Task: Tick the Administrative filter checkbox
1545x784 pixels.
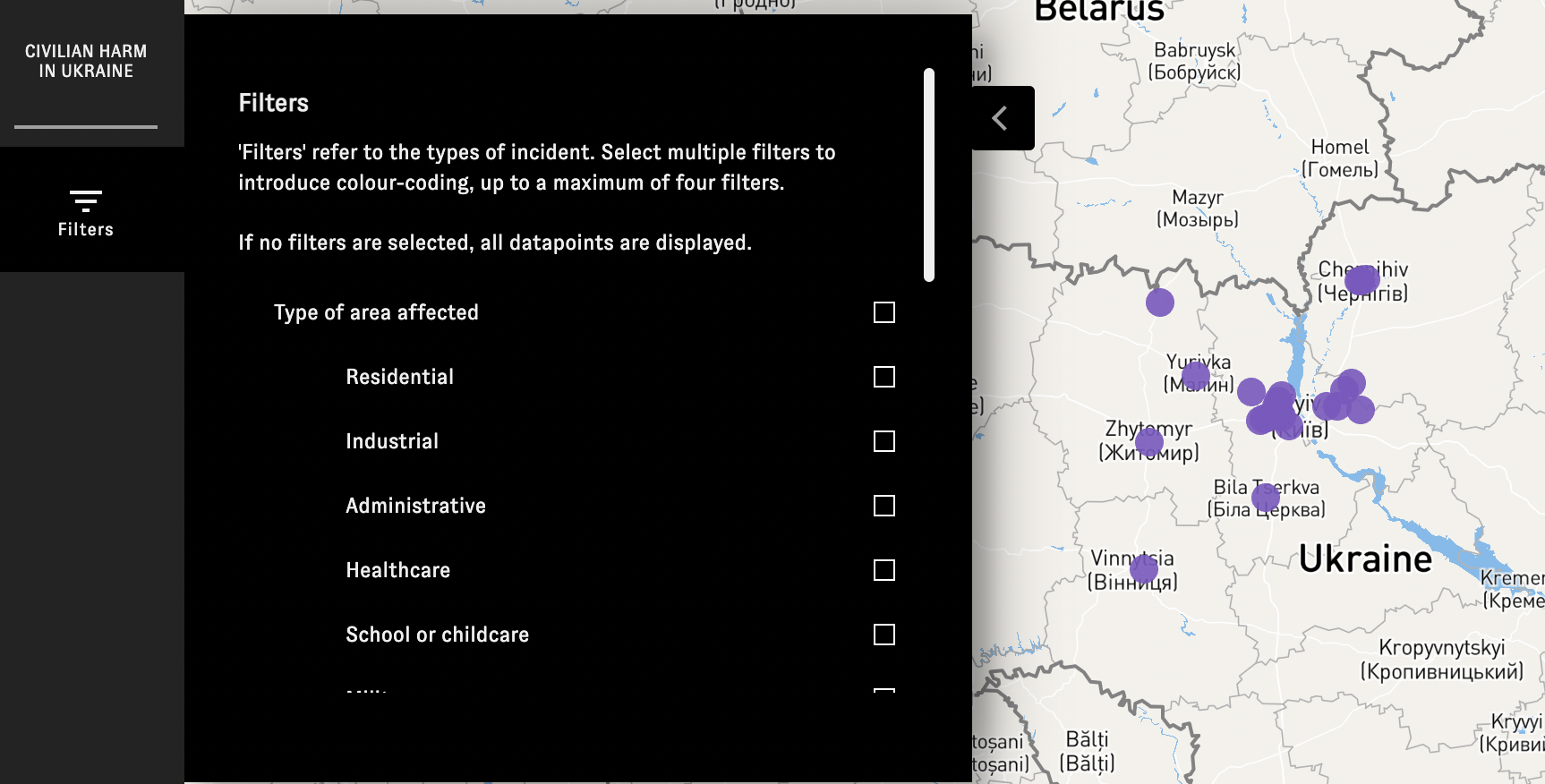Action: coord(883,506)
